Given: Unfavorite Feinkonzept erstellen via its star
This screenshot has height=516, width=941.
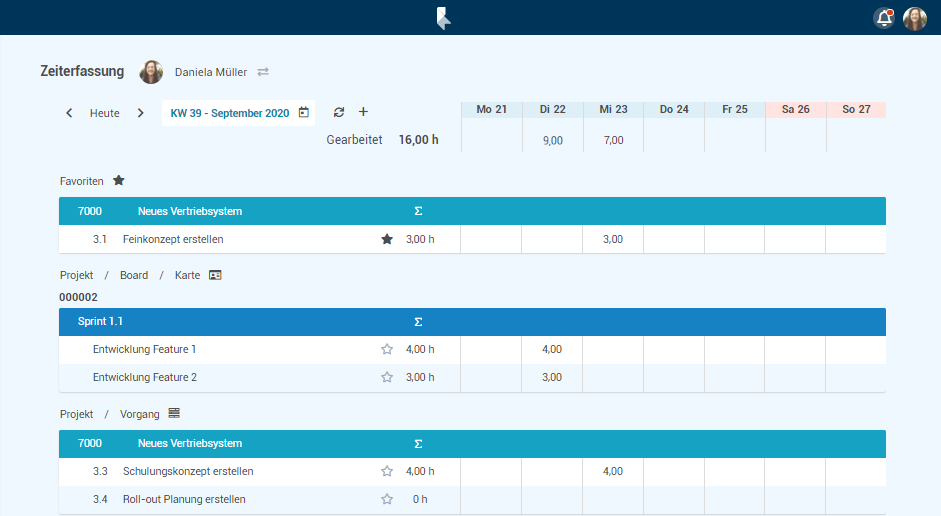Looking at the screenshot, I should tap(387, 239).
